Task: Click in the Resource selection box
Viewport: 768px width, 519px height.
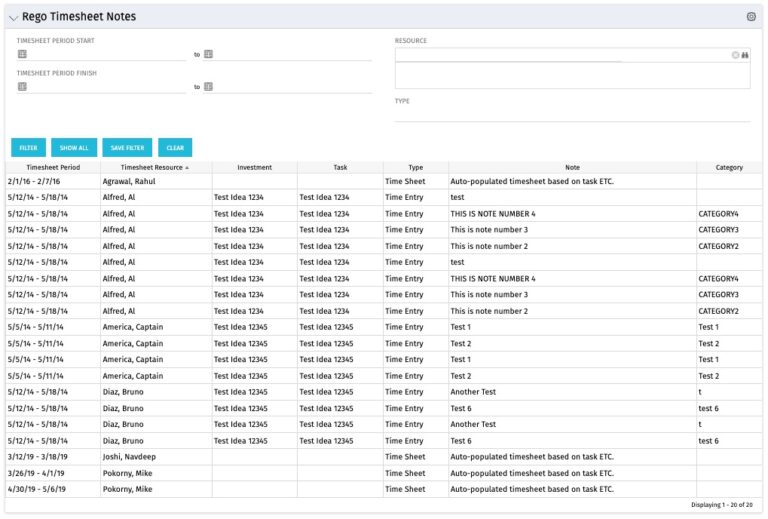Action: click(573, 75)
